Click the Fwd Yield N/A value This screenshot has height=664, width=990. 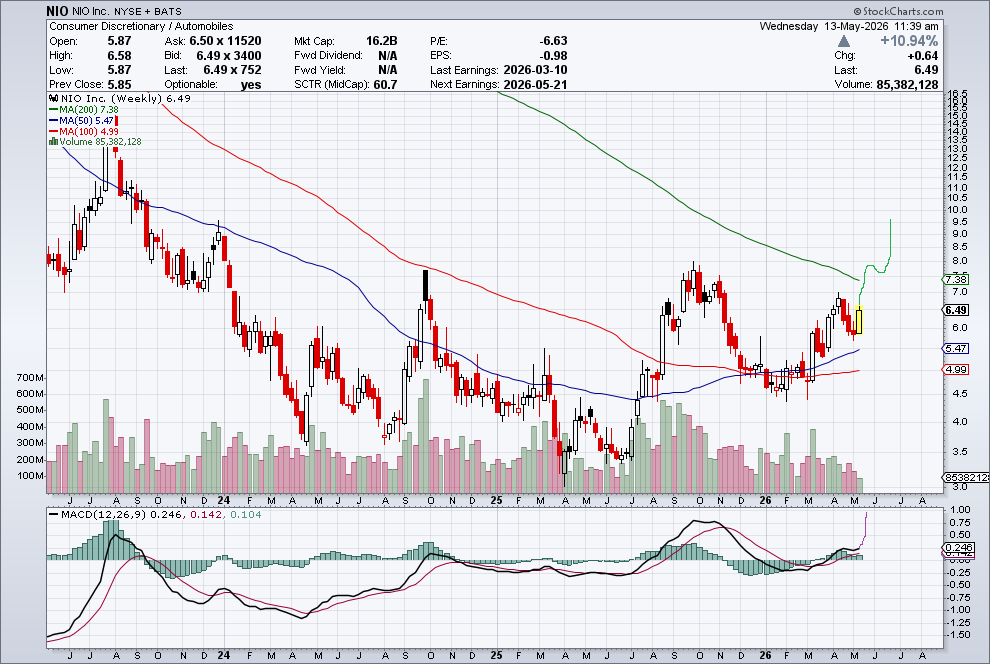pyautogui.click(x=388, y=70)
